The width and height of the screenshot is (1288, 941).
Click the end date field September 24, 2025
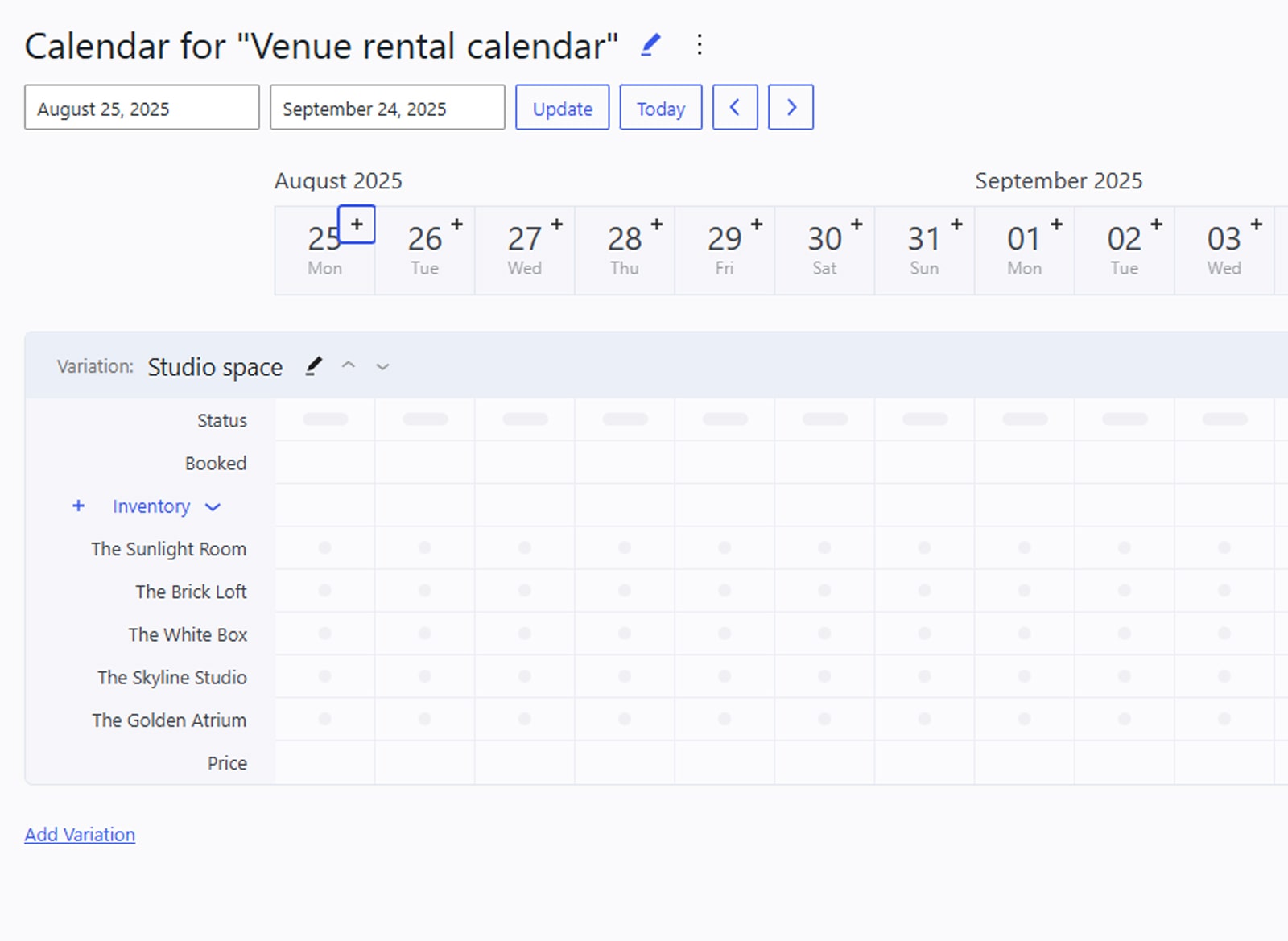387,108
